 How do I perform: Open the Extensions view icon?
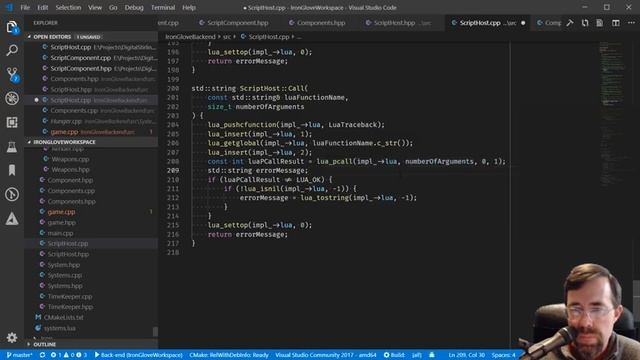point(12,122)
